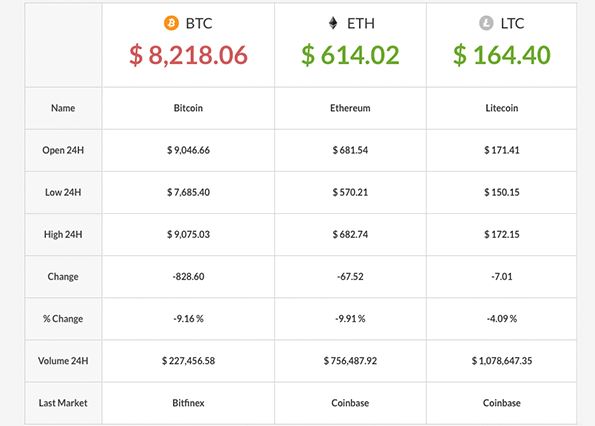Select the Open 24H row label

tap(63, 150)
